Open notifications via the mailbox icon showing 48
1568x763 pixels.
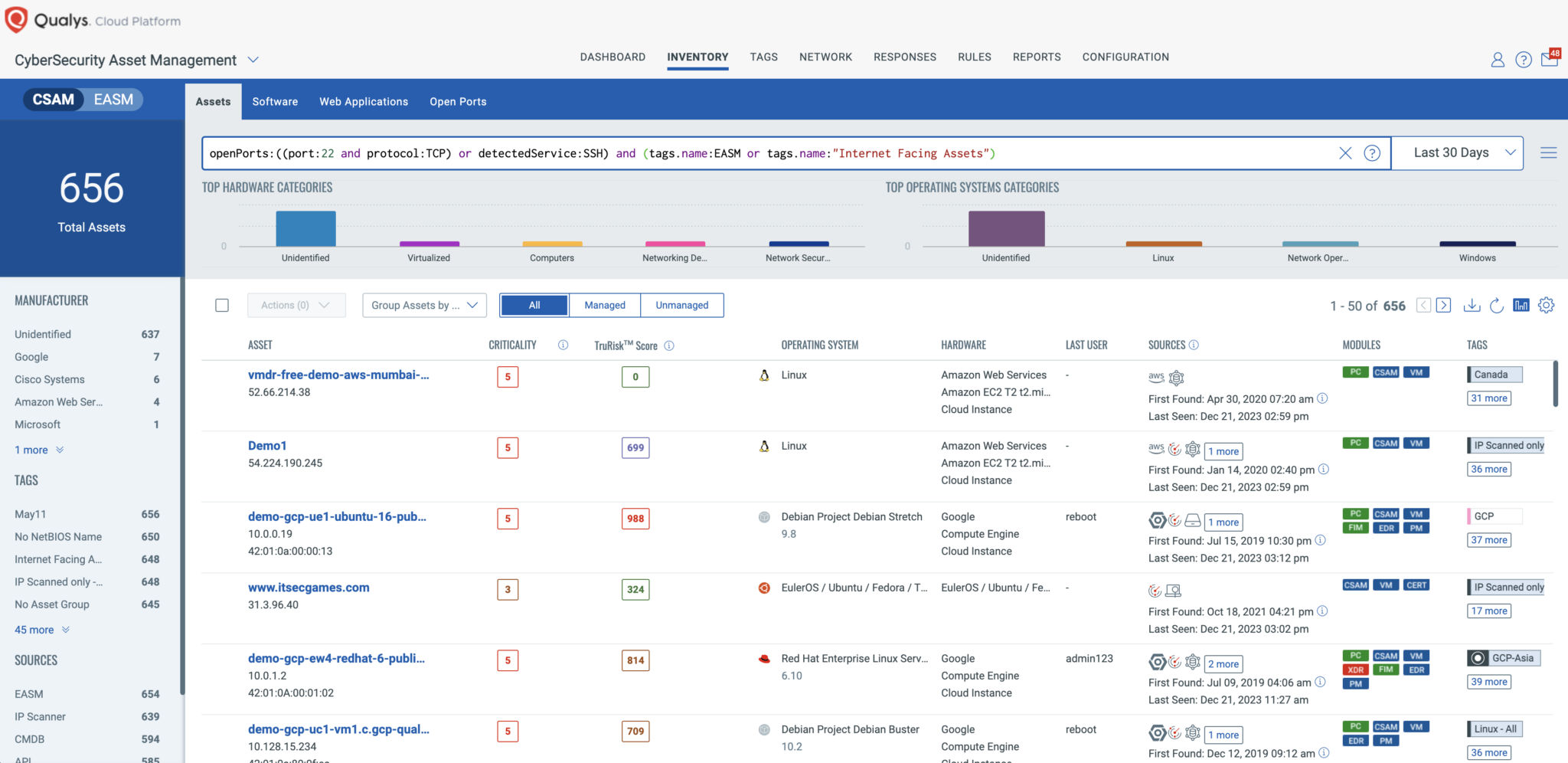(x=1550, y=60)
